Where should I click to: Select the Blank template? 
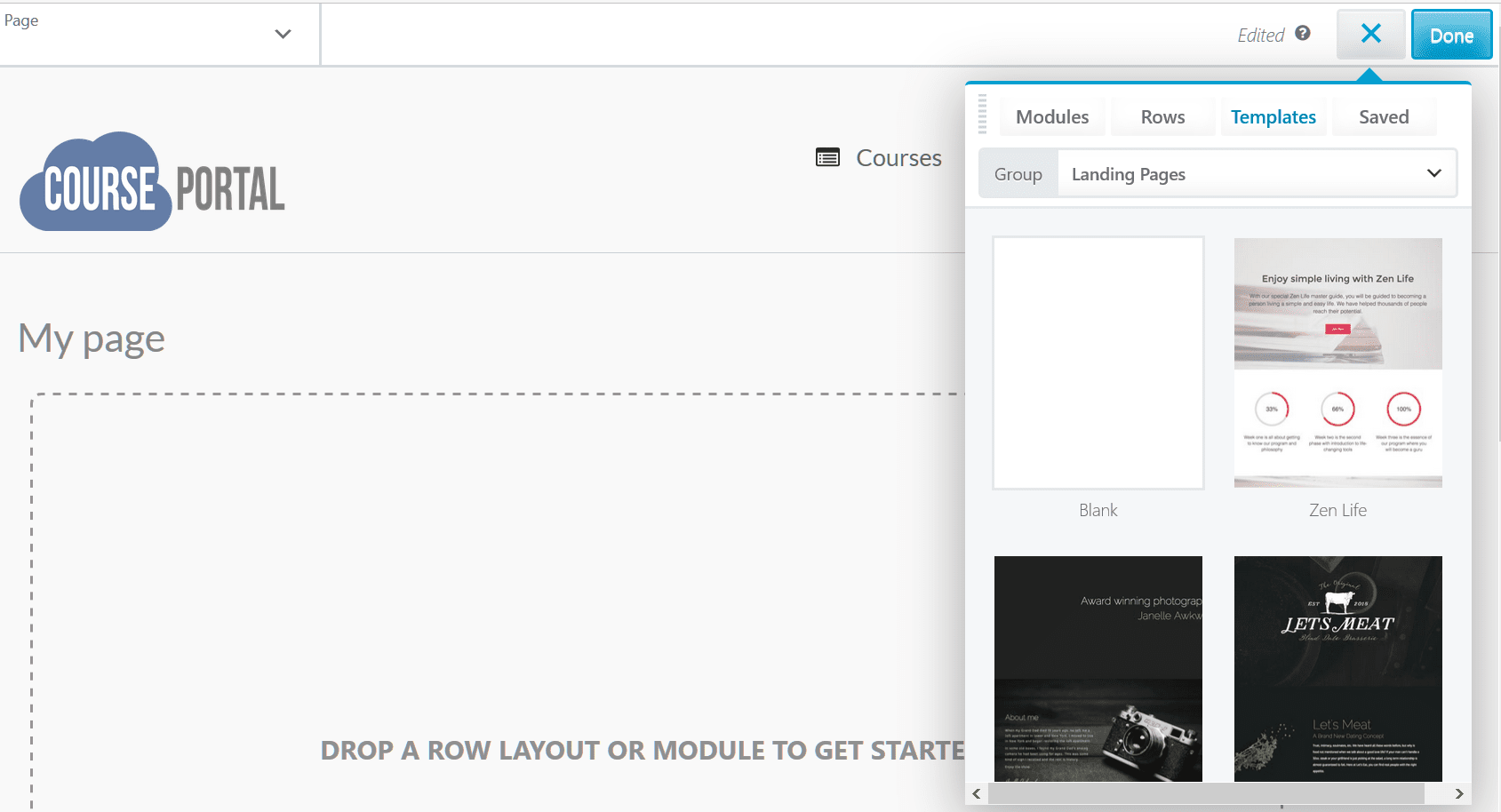(x=1098, y=363)
